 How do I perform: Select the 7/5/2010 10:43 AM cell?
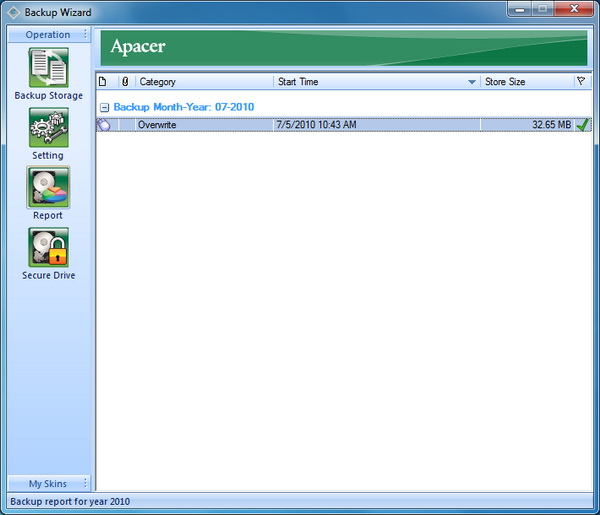(377, 125)
